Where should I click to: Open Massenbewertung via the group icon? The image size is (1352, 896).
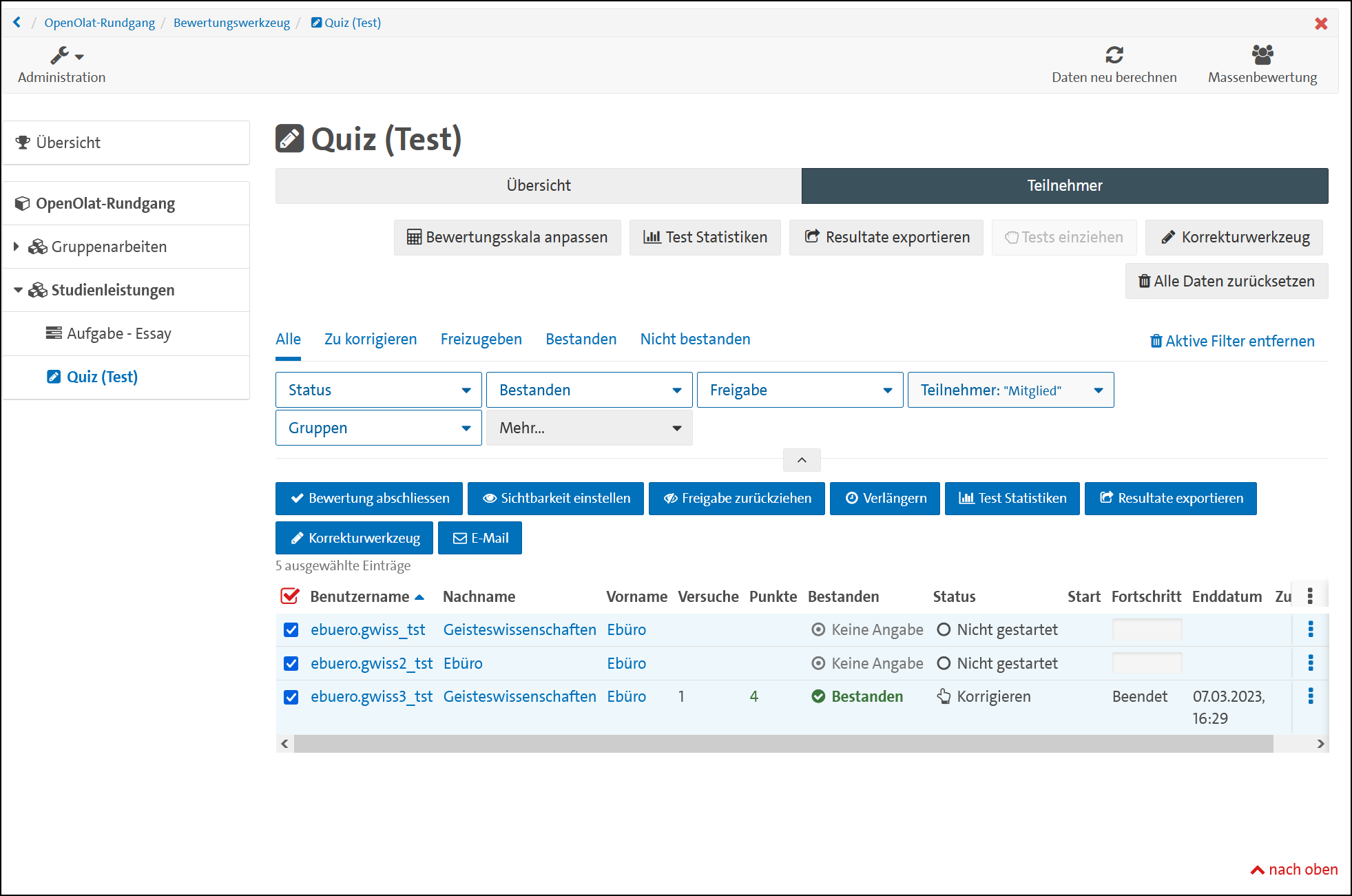click(x=1262, y=54)
